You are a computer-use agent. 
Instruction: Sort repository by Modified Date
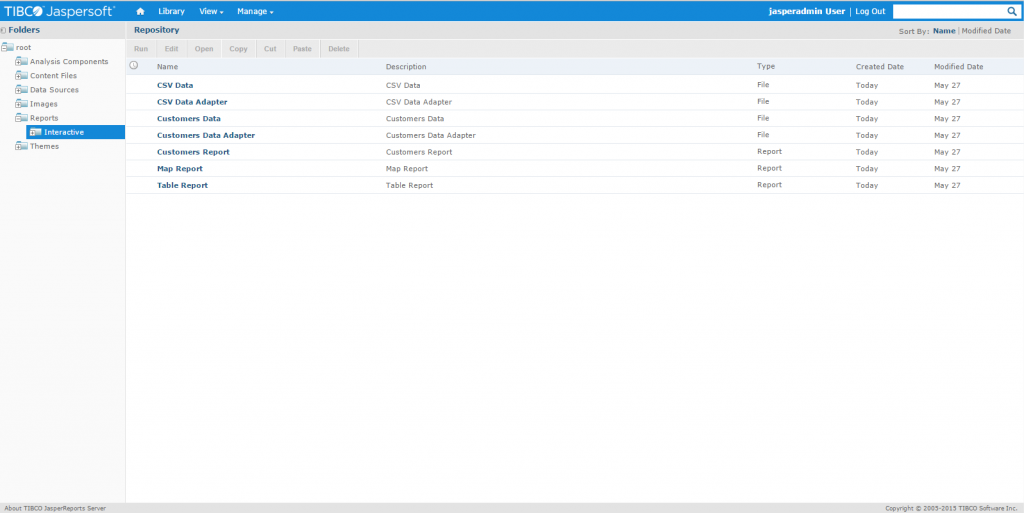[986, 31]
